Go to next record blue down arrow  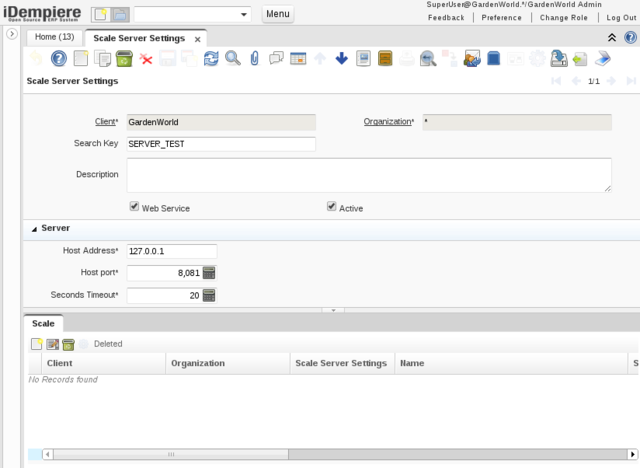[341, 59]
